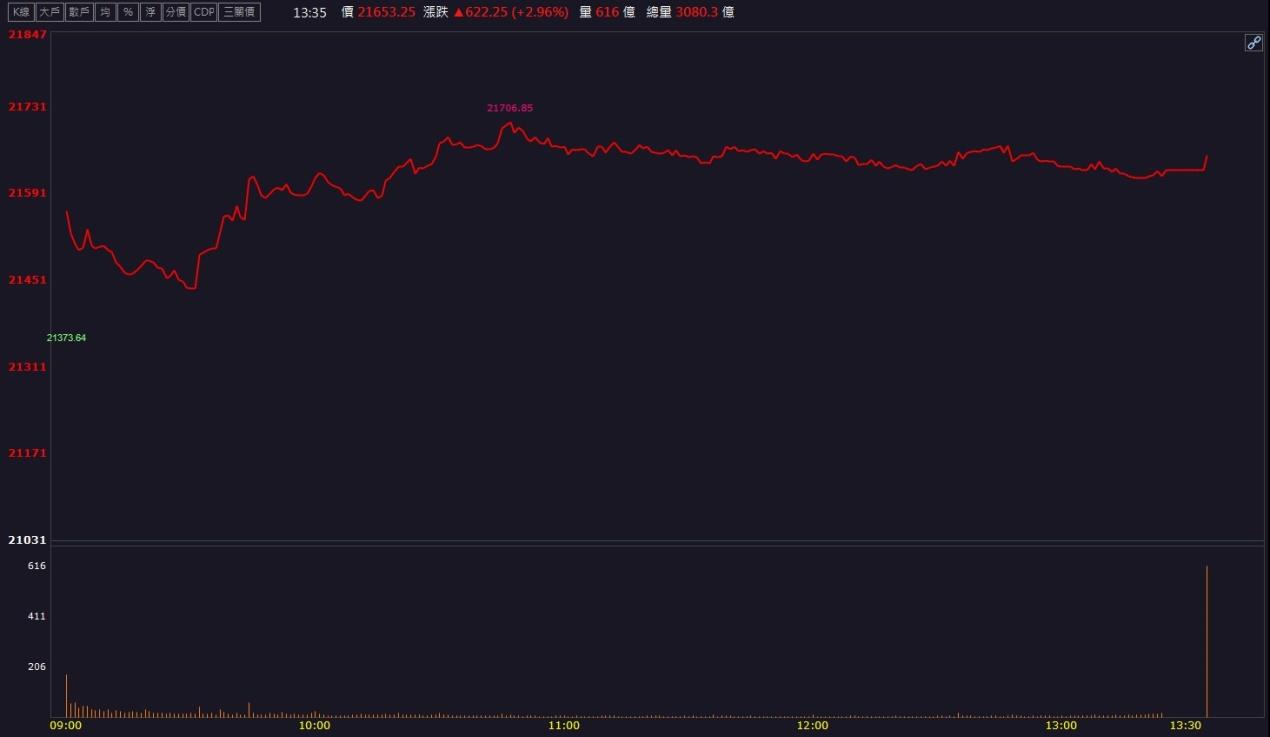Click the current price value 21653.25
The width and height of the screenshot is (1270, 737).
(386, 12)
